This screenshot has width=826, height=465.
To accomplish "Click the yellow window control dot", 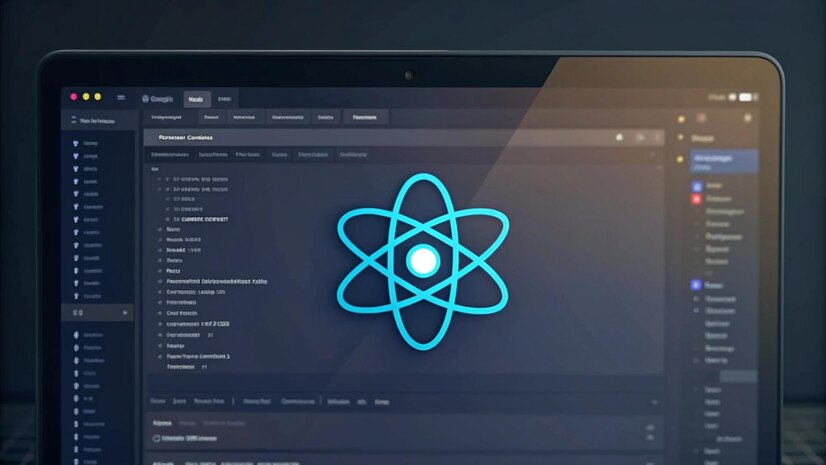I will click(x=85, y=96).
